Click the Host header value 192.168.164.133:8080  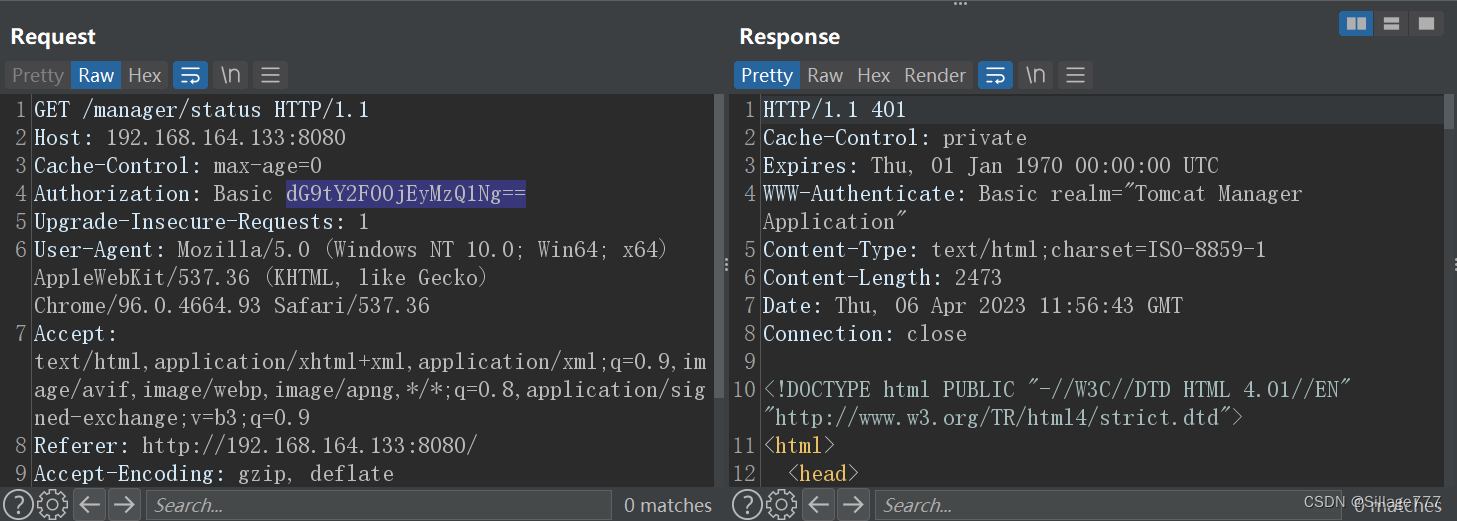pyautogui.click(x=226, y=138)
